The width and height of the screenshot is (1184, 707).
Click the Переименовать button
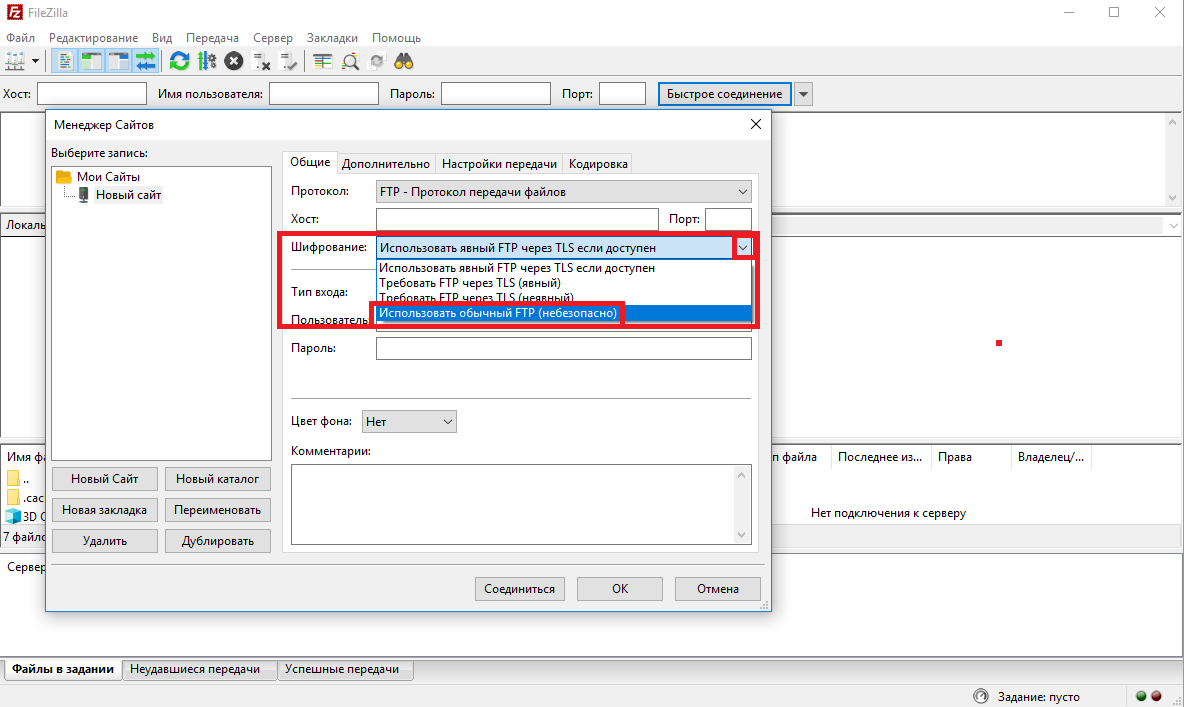pos(217,510)
